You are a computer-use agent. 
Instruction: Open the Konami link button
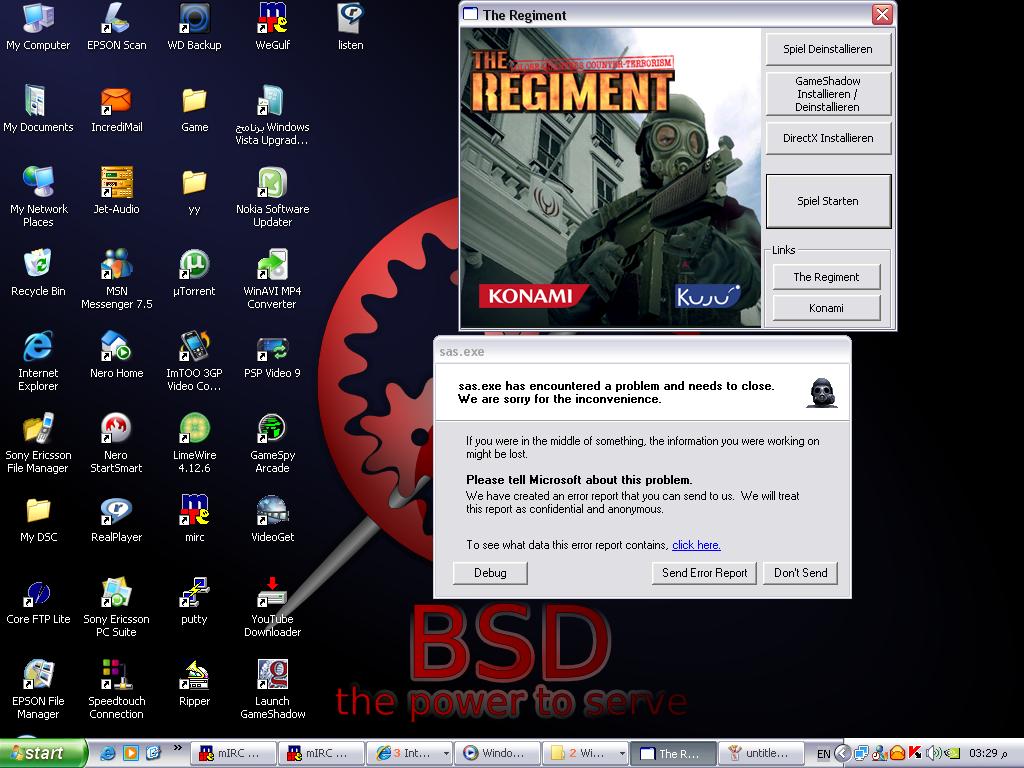826,308
